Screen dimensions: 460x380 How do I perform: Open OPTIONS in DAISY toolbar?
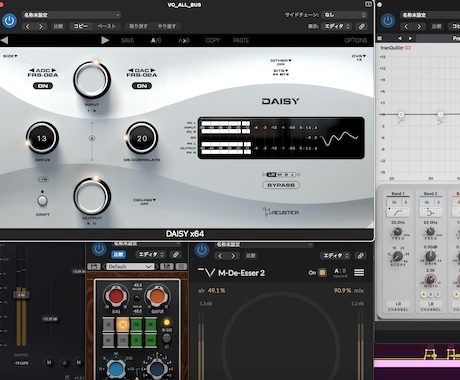point(356,40)
